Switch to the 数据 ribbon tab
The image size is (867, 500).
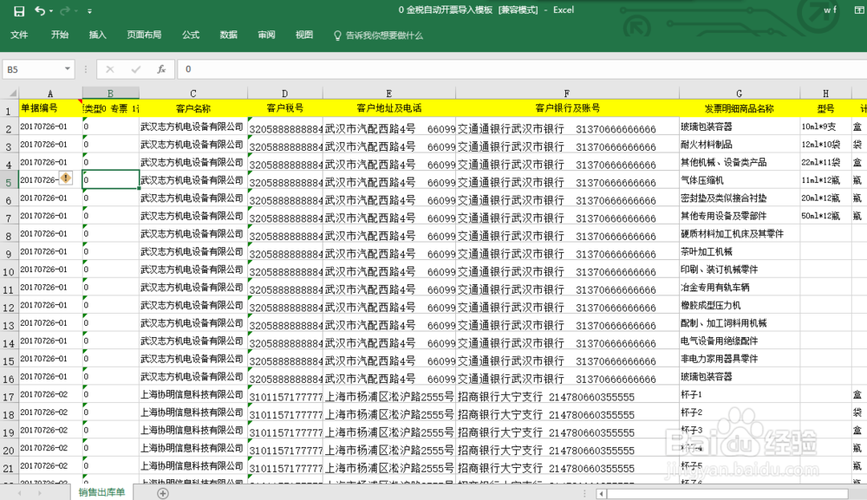click(228, 35)
